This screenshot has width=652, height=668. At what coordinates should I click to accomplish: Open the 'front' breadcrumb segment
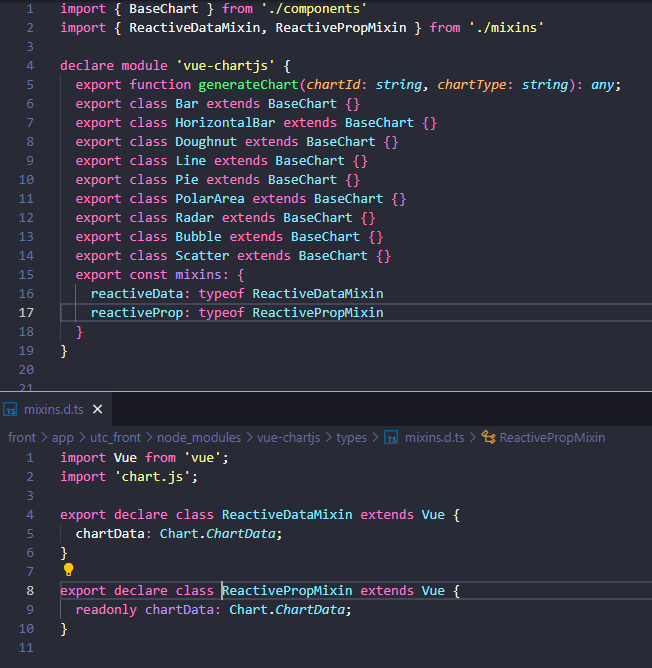tap(22, 438)
